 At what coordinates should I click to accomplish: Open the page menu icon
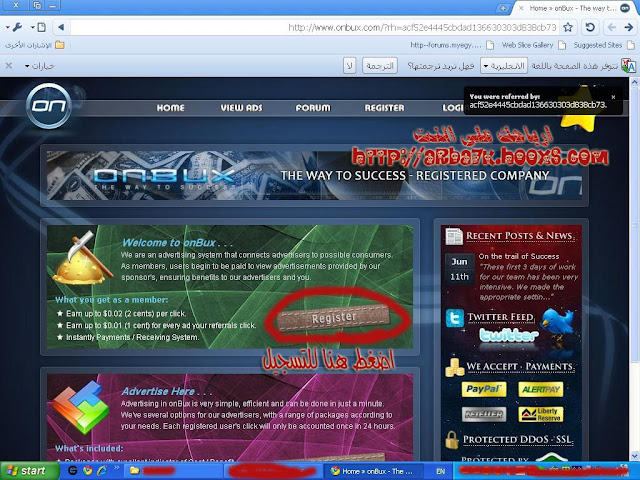click(x=41, y=27)
